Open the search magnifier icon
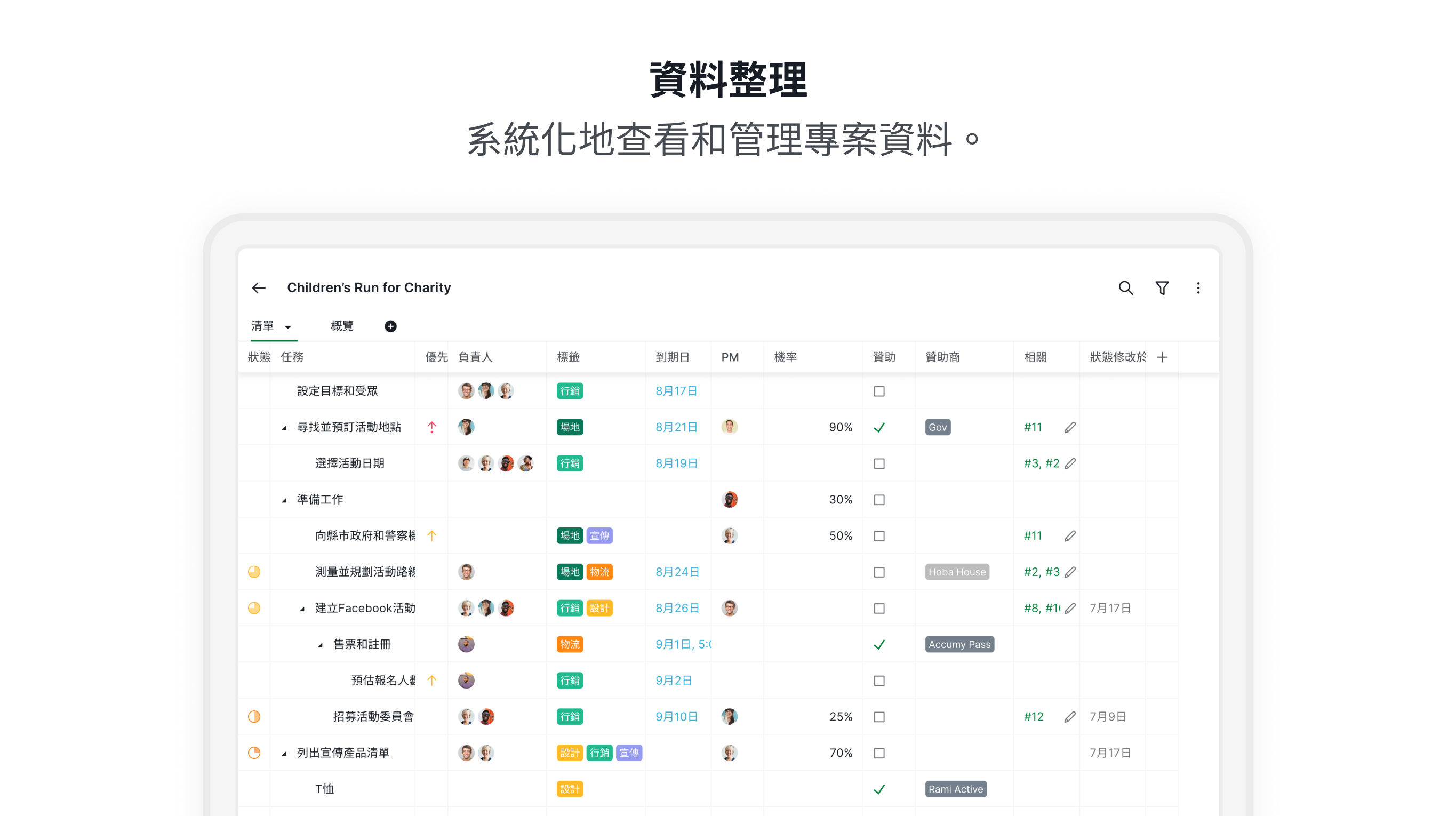 tap(1125, 287)
